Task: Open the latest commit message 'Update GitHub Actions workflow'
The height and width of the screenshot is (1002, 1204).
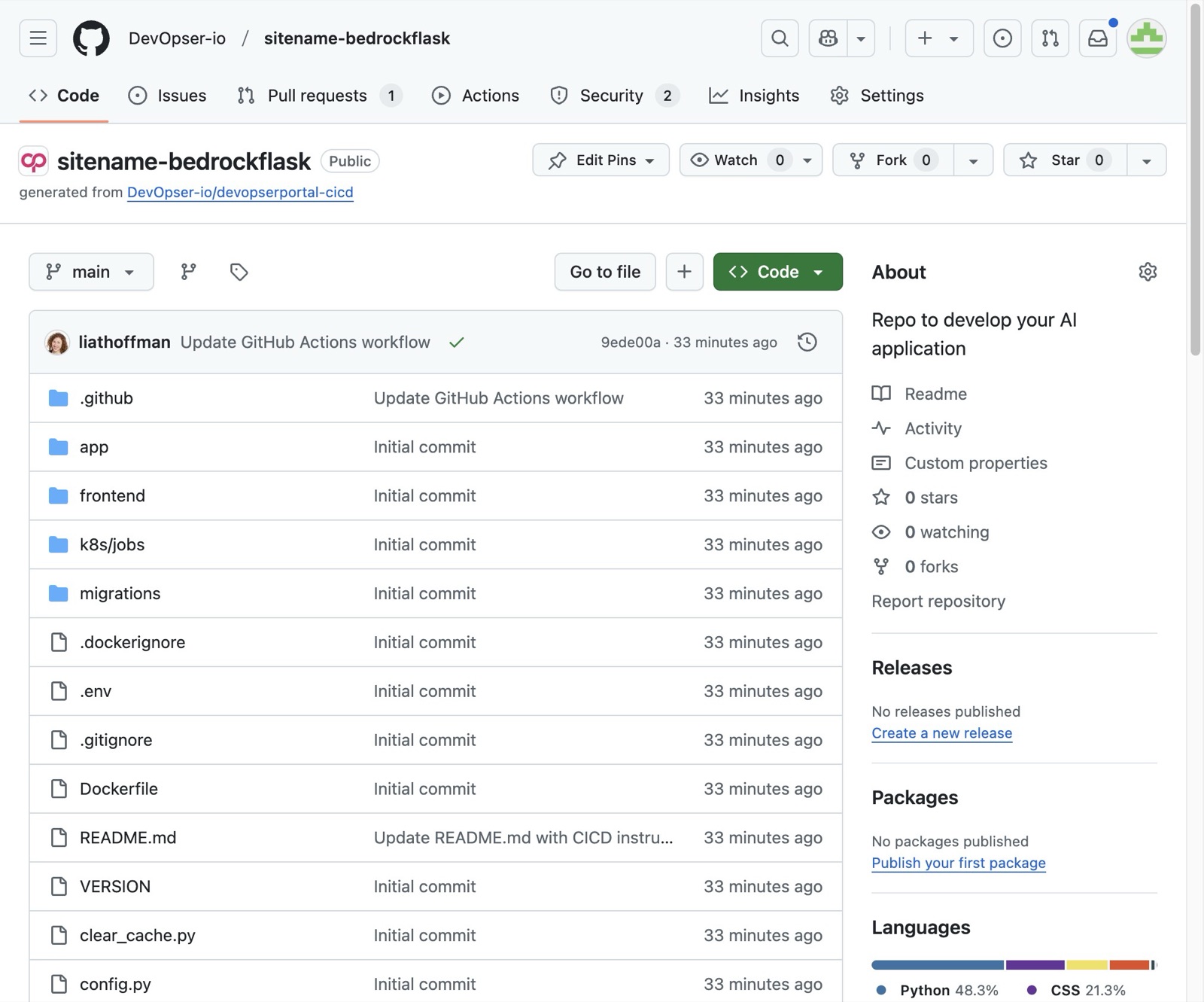Action: [306, 343]
